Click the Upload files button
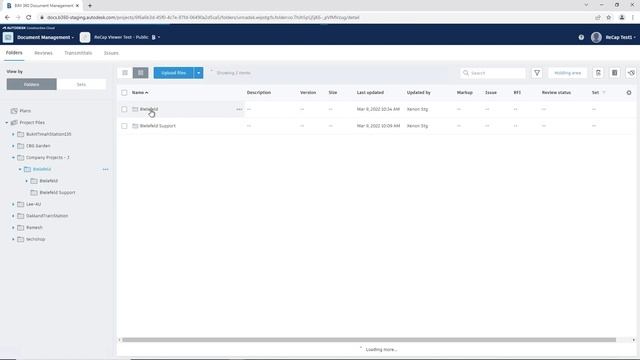640x360 pixels. (x=173, y=73)
